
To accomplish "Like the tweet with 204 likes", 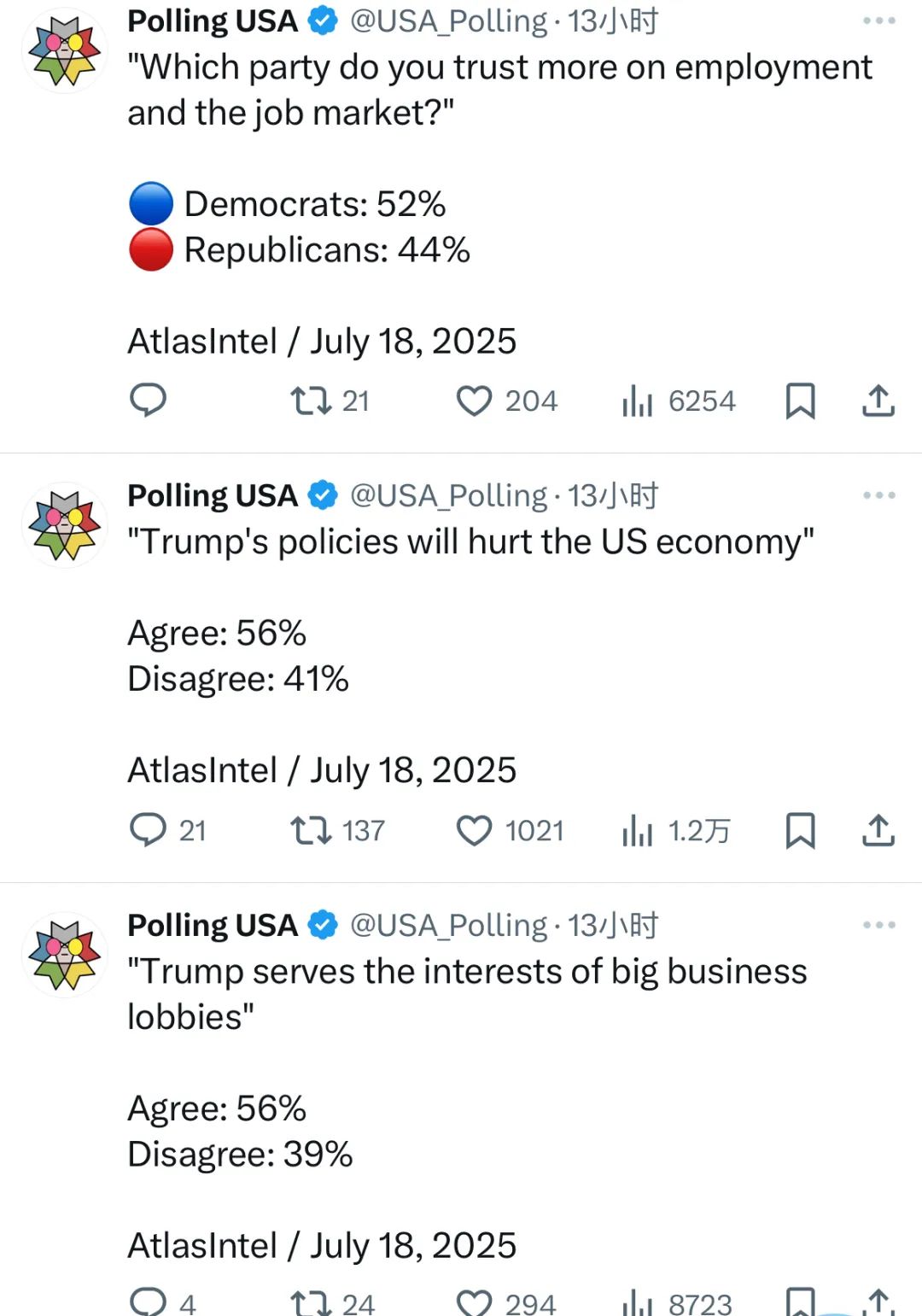I will (507, 401).
